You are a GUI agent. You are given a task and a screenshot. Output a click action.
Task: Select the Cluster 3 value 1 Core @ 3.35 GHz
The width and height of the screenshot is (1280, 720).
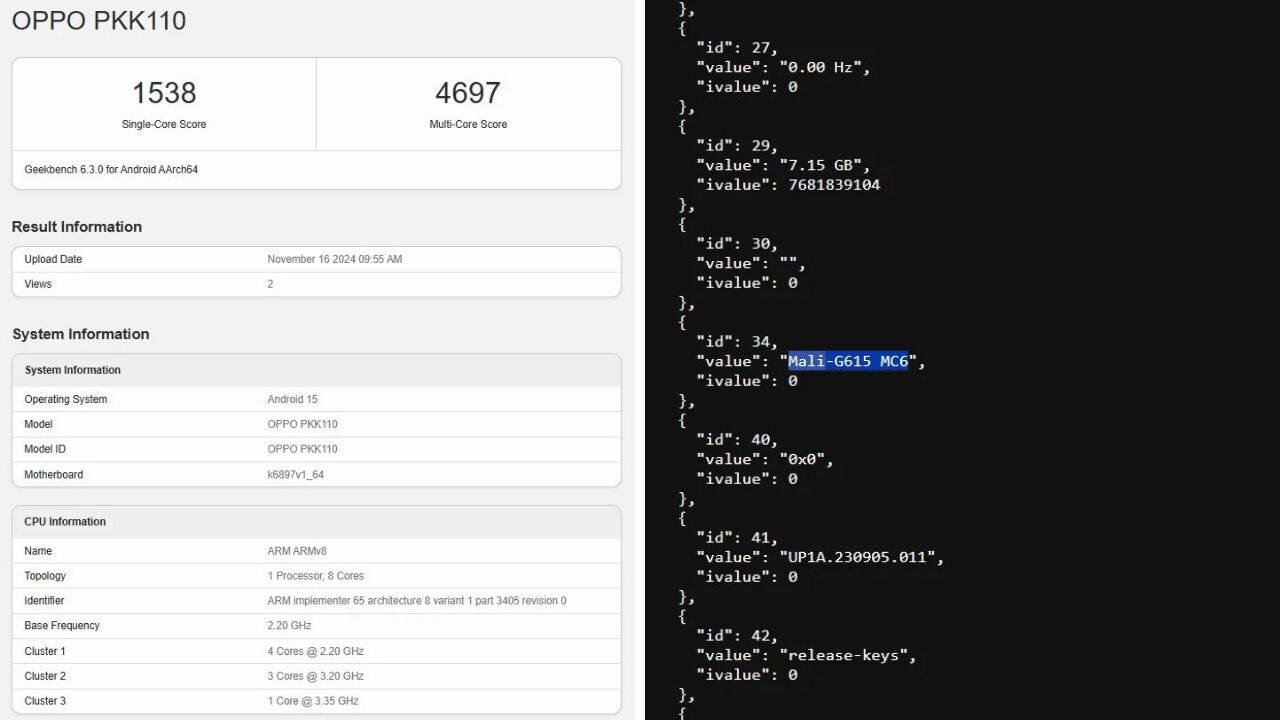(x=312, y=701)
